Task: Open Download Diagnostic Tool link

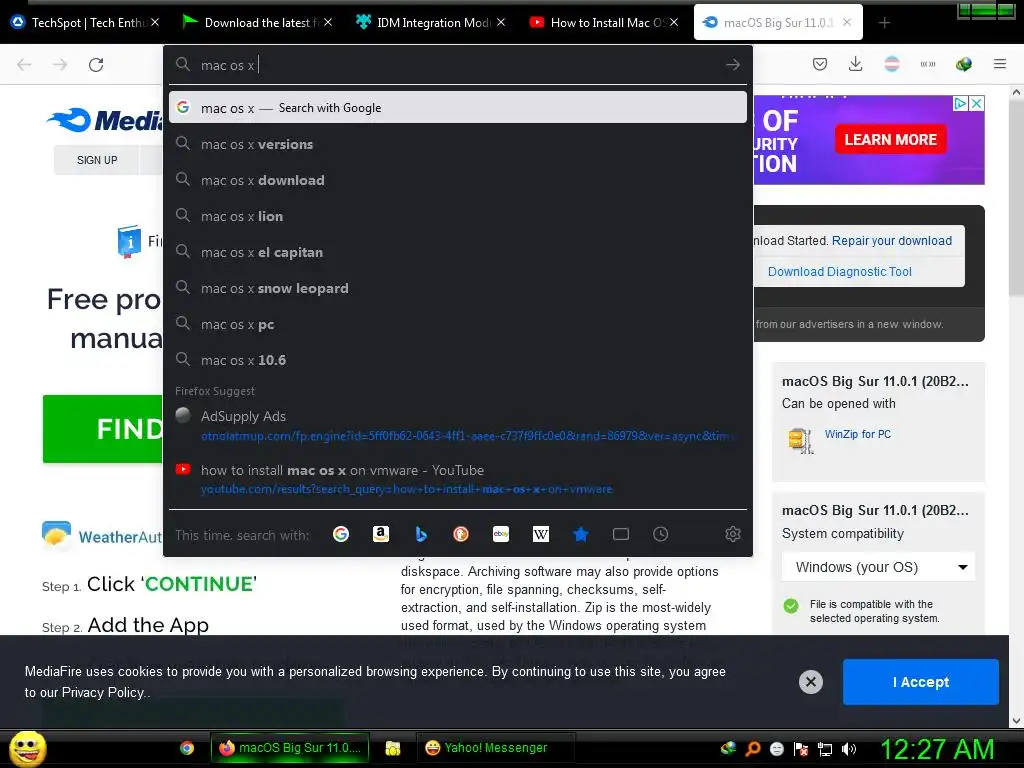Action: coord(840,272)
